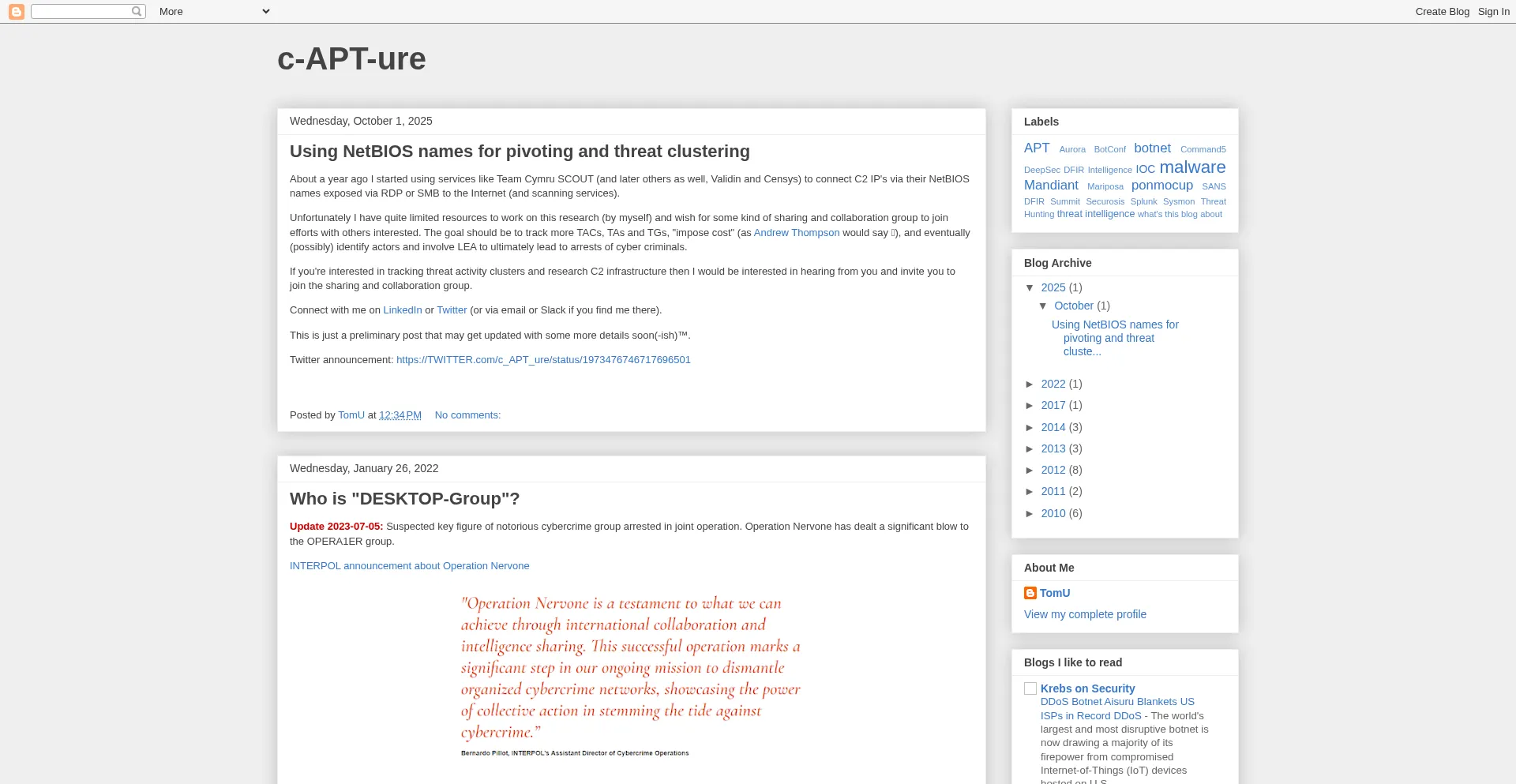The width and height of the screenshot is (1516, 784).
Task: Expand the 2012 archive arrow
Action: click(x=1030, y=470)
